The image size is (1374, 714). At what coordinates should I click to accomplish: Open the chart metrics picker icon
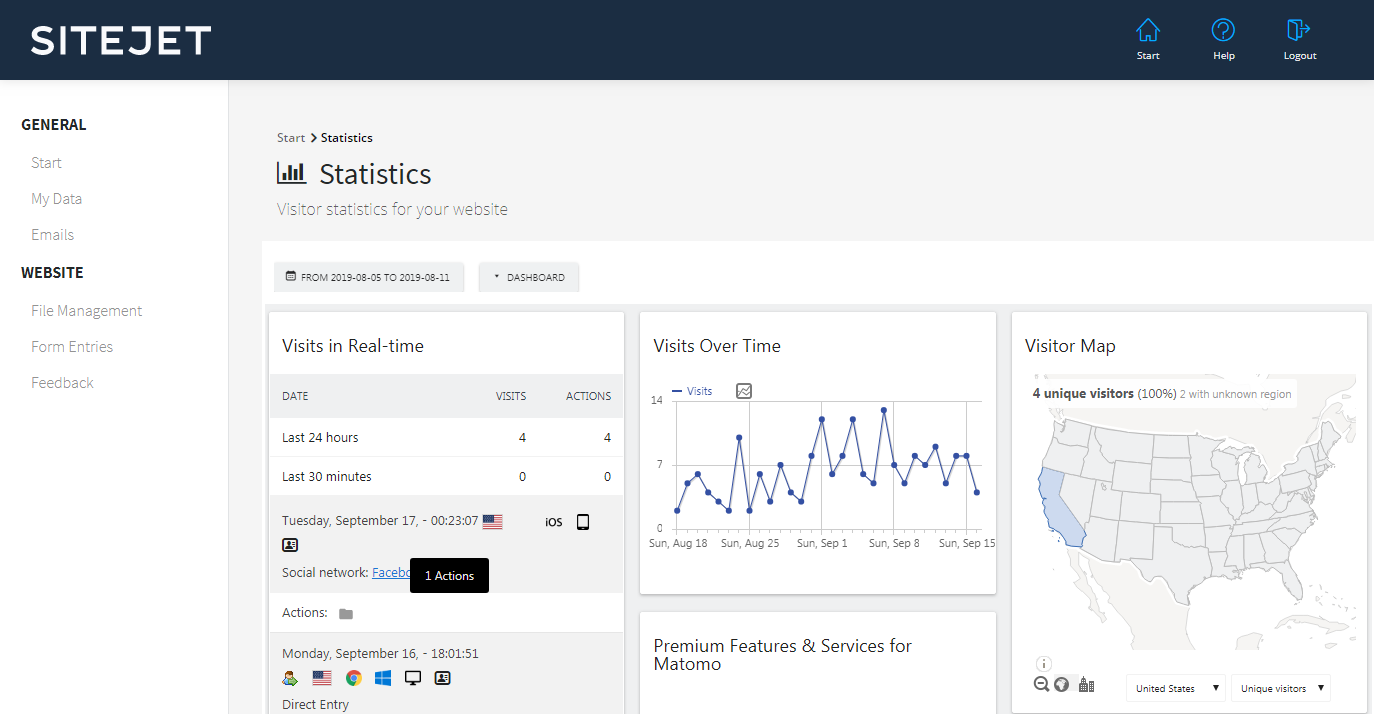pos(744,391)
